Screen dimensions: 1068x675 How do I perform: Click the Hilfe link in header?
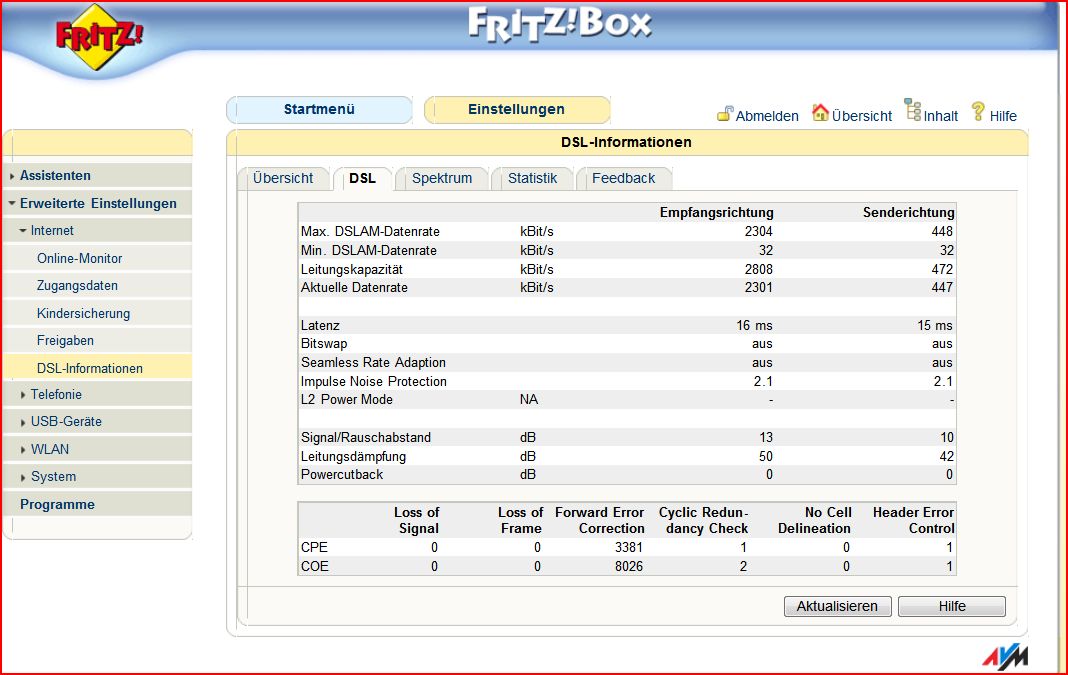1003,116
